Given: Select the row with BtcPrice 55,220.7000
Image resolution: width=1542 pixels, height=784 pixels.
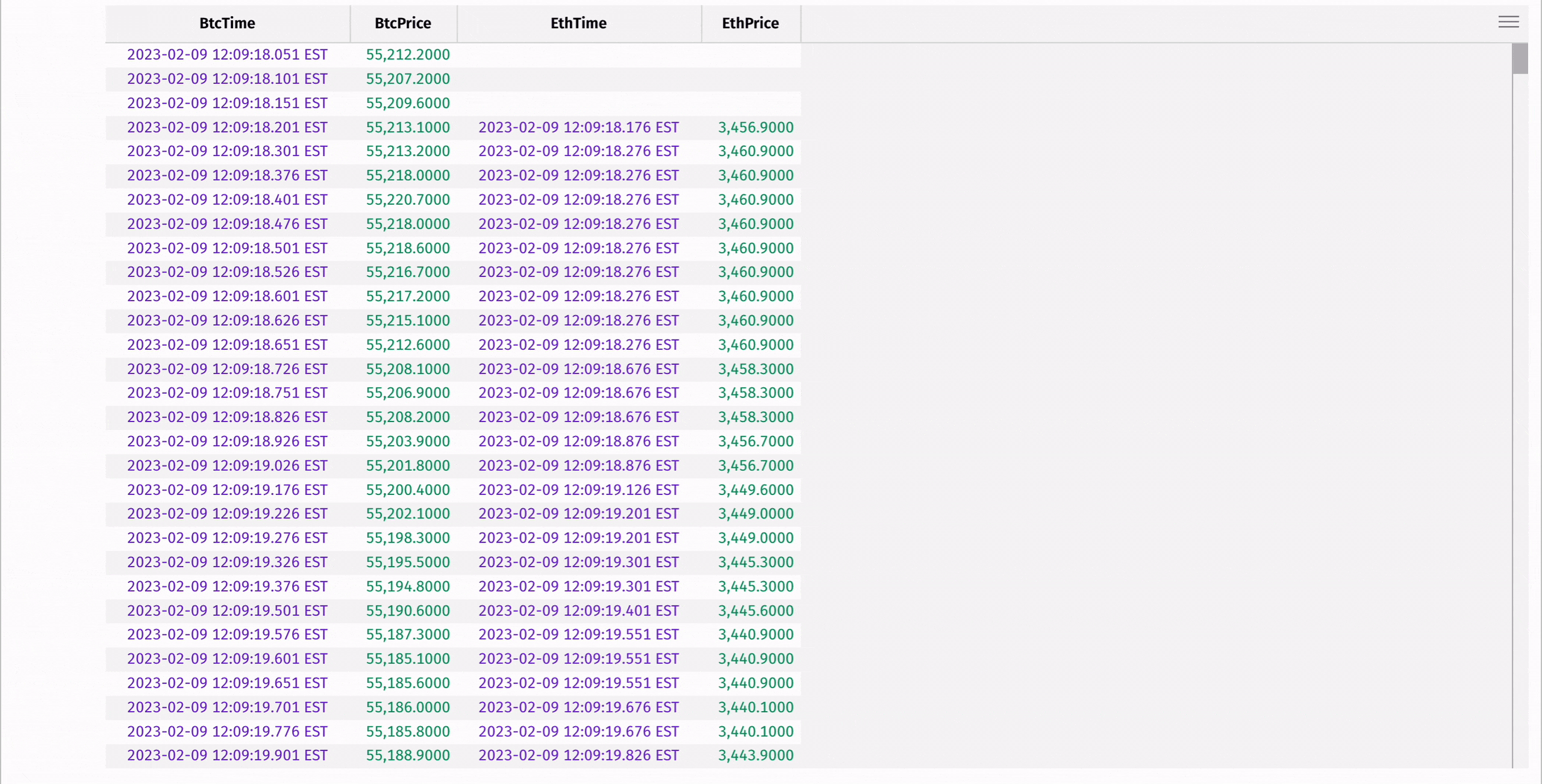Looking at the screenshot, I should tap(407, 199).
